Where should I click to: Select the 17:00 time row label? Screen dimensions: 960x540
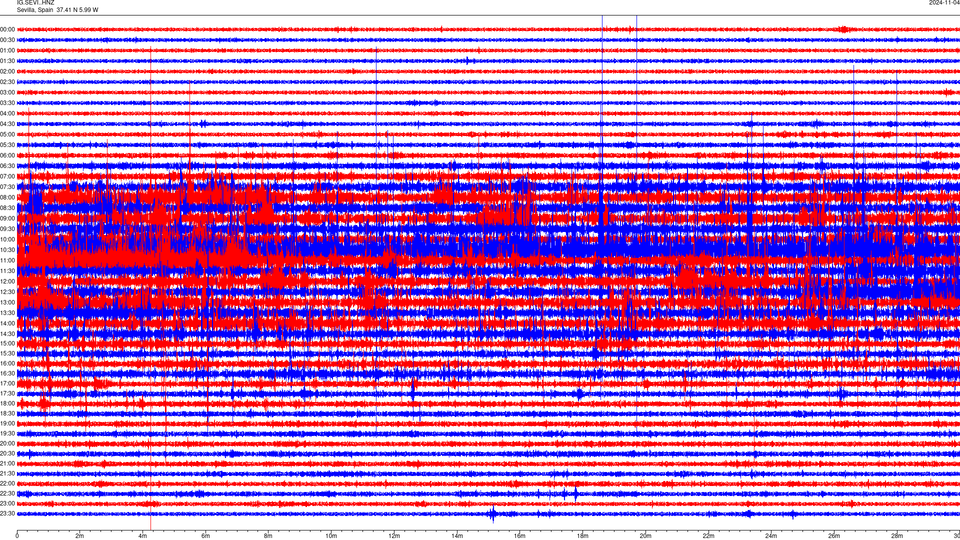(x=7, y=383)
